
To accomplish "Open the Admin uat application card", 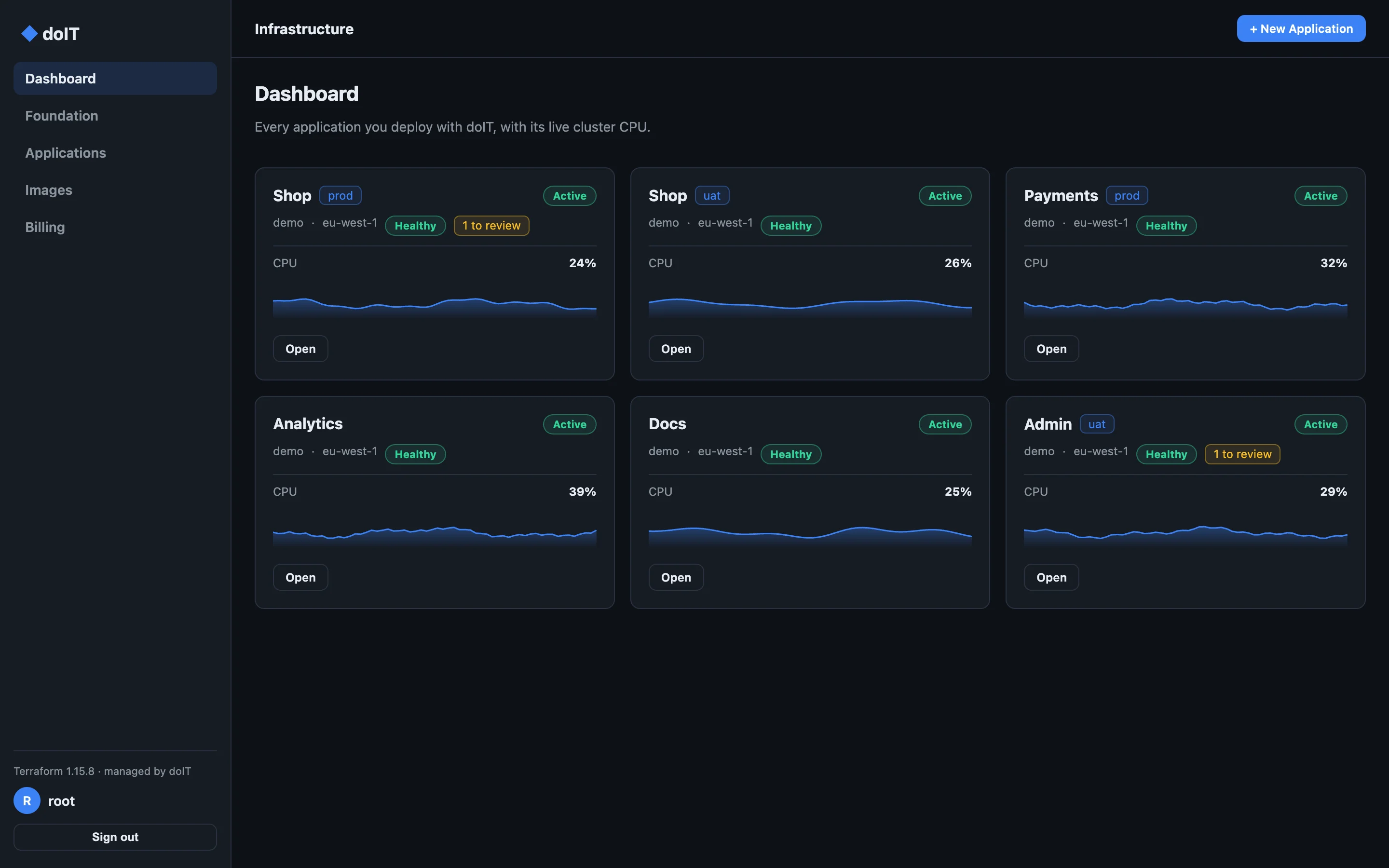I will [1051, 577].
